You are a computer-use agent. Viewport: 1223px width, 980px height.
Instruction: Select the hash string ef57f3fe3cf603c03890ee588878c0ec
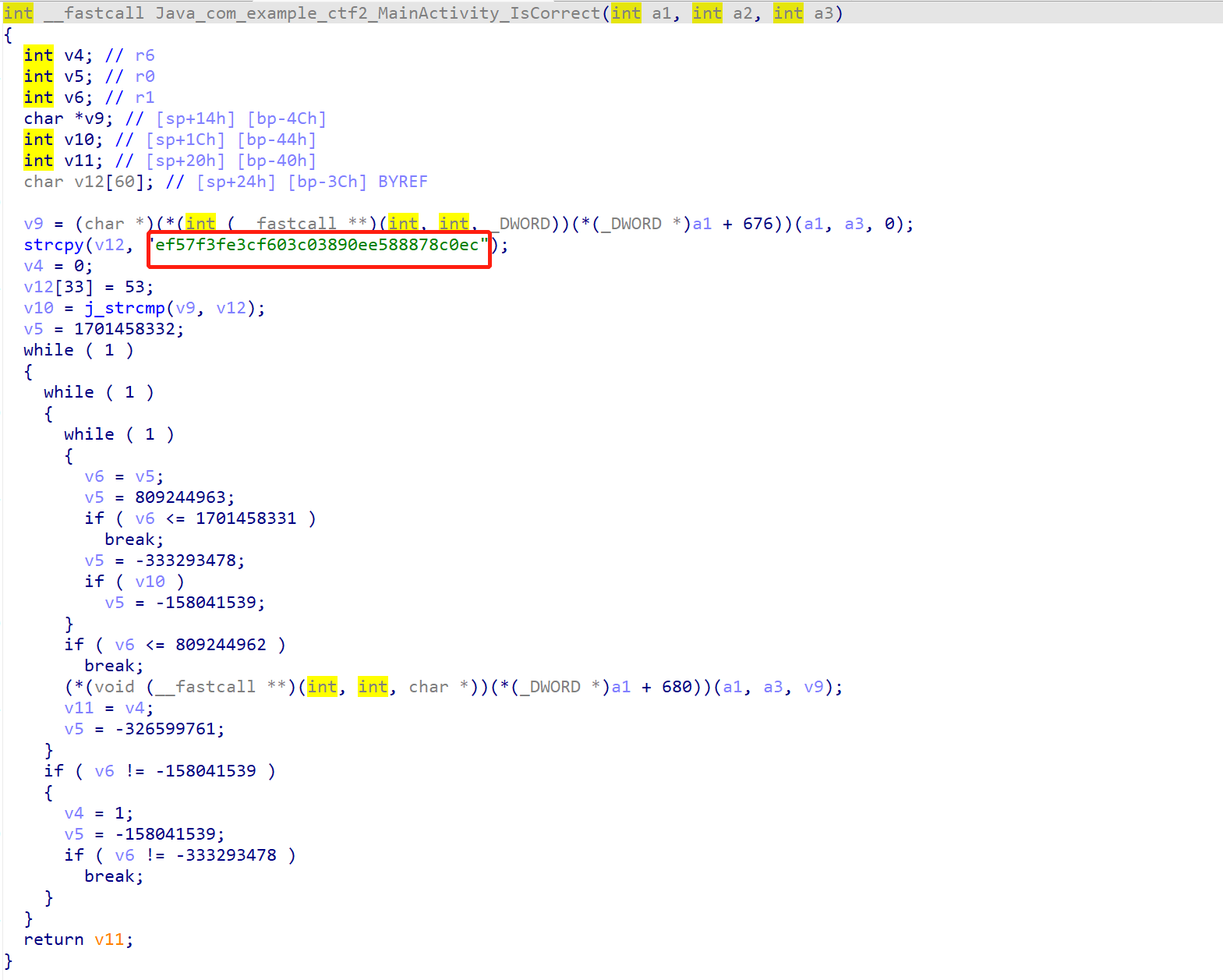(316, 245)
